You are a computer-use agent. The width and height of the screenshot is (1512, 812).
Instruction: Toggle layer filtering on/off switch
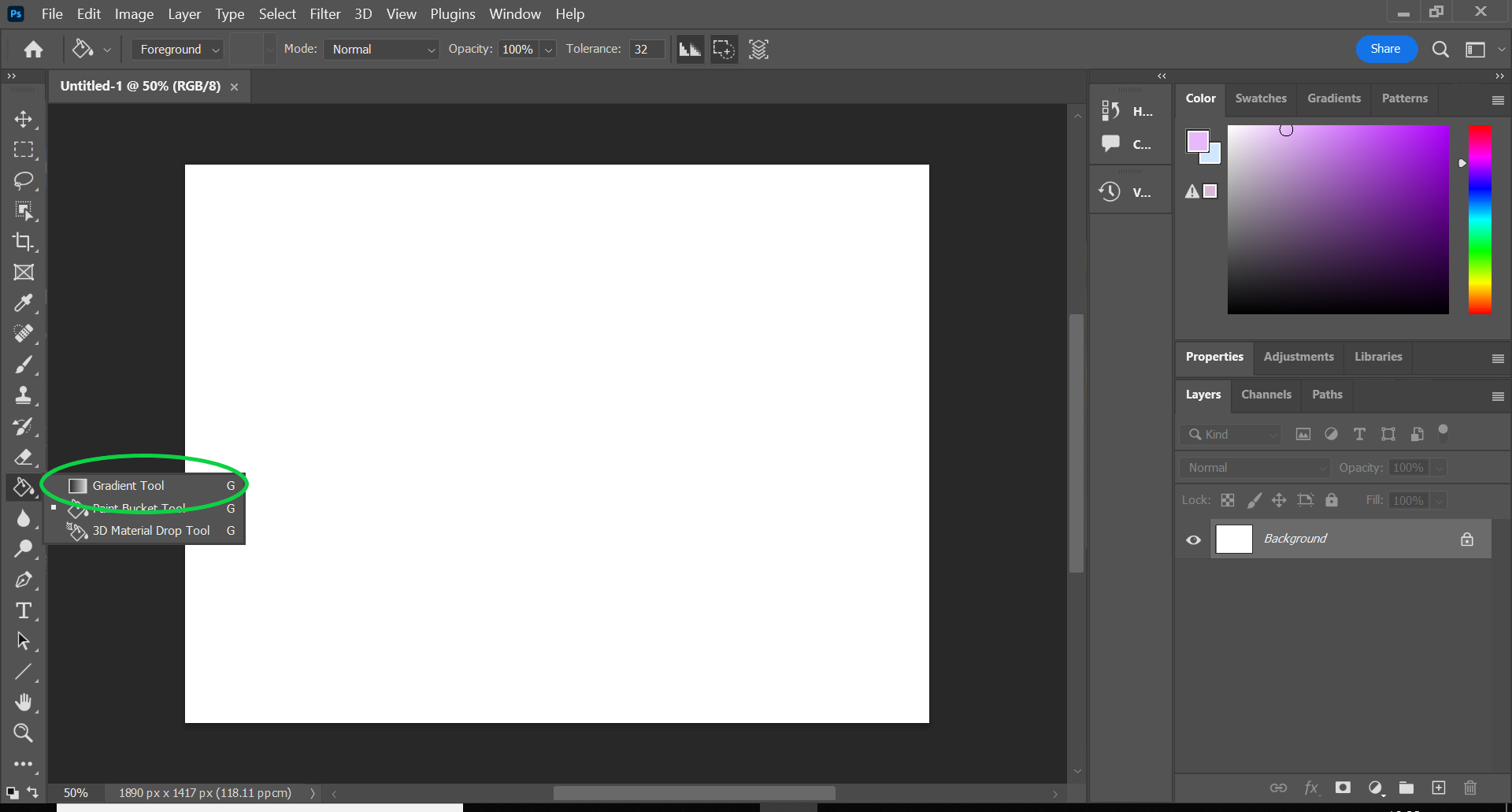click(1443, 432)
